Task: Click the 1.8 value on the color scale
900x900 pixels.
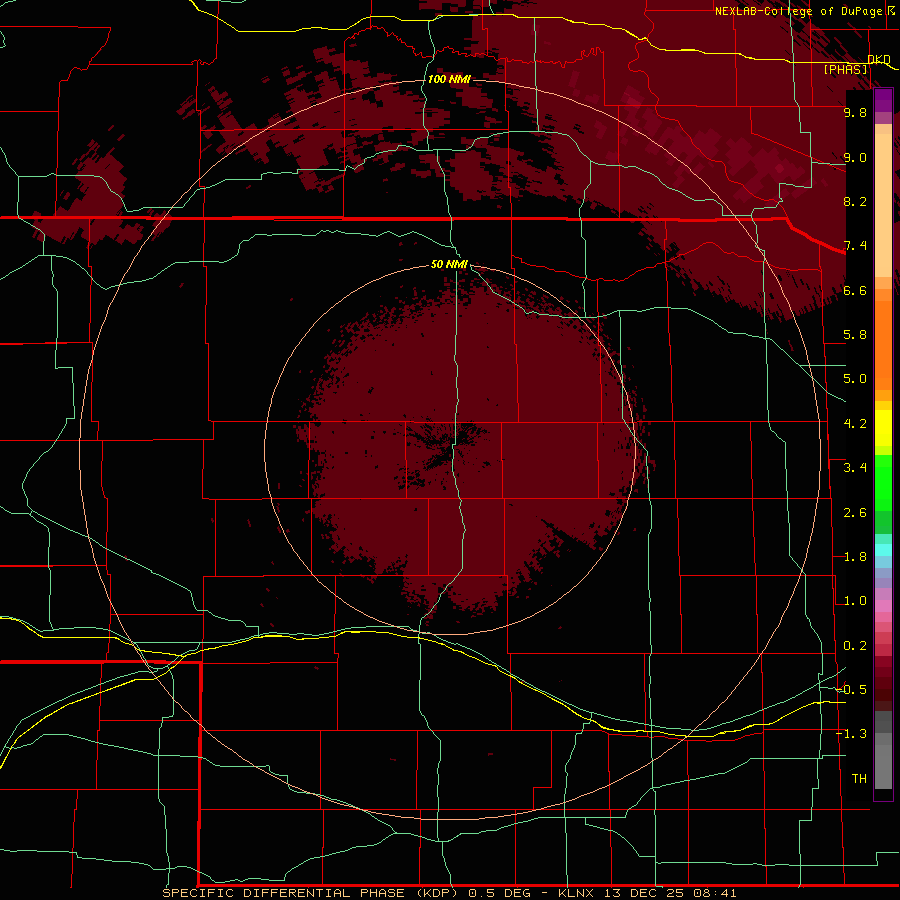Action: coord(855,557)
